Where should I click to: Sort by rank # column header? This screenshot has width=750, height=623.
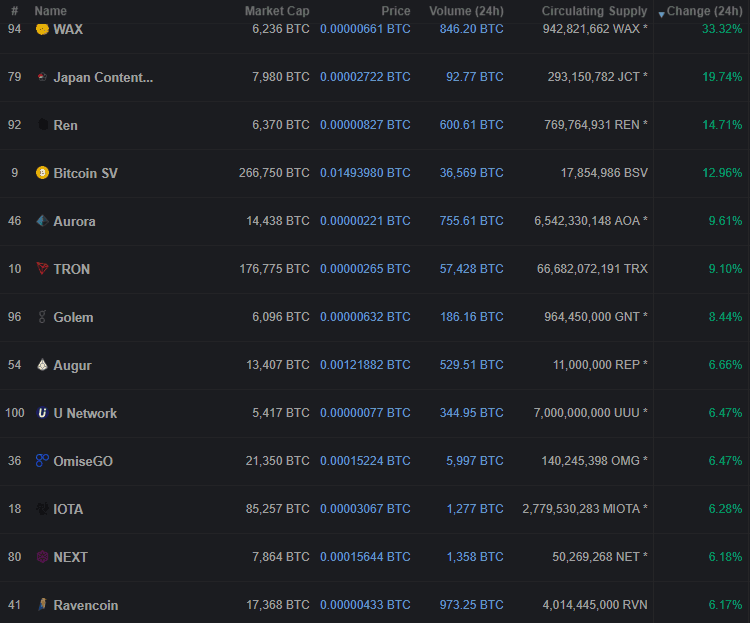click(x=14, y=11)
